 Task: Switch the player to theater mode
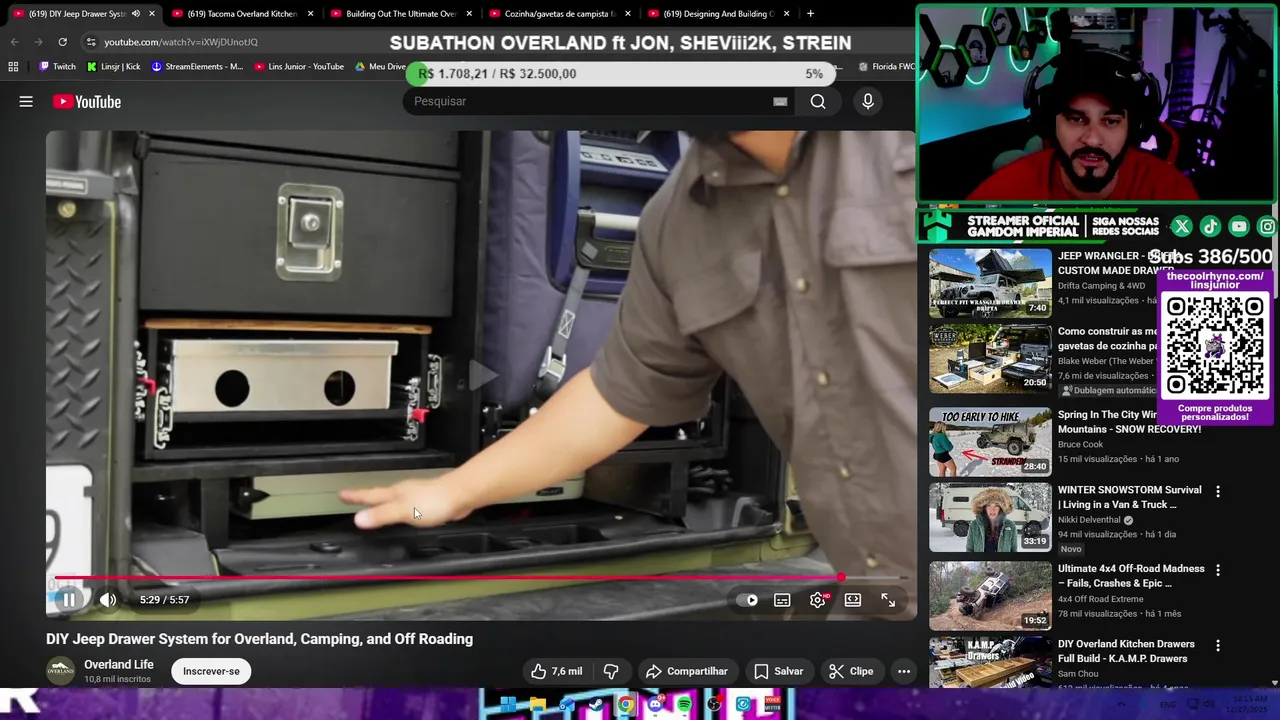click(853, 600)
